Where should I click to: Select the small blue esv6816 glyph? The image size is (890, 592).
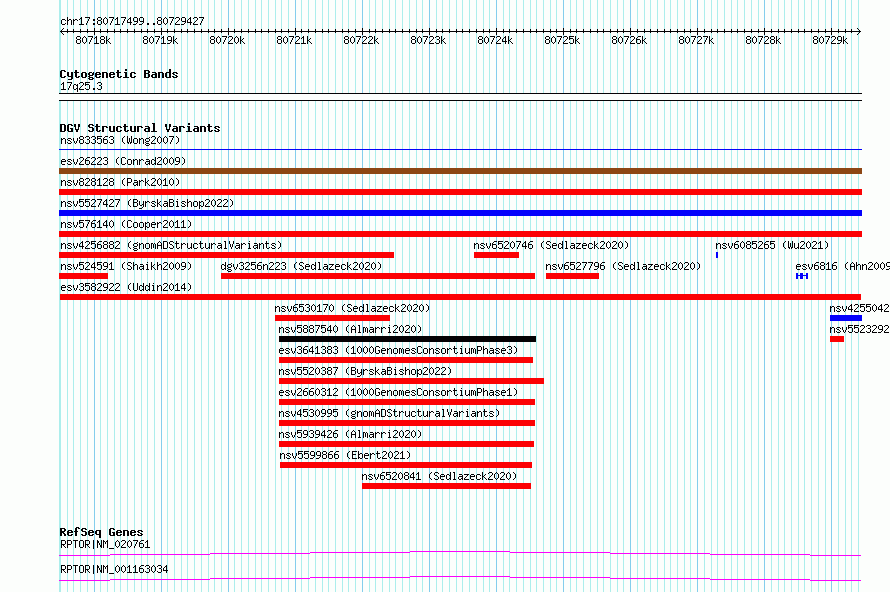pos(801,276)
